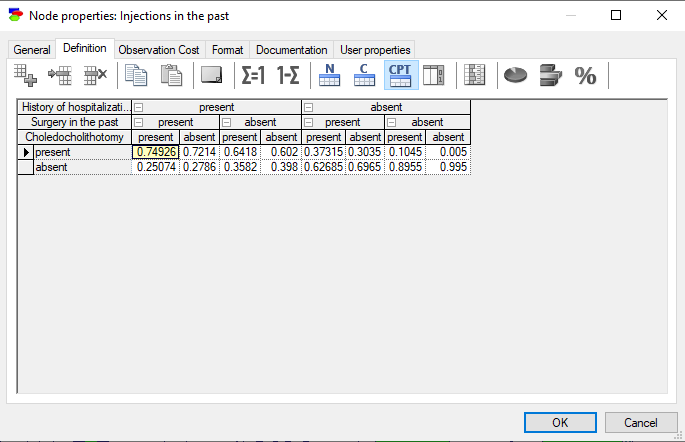Click the Insert state icon

(60, 75)
